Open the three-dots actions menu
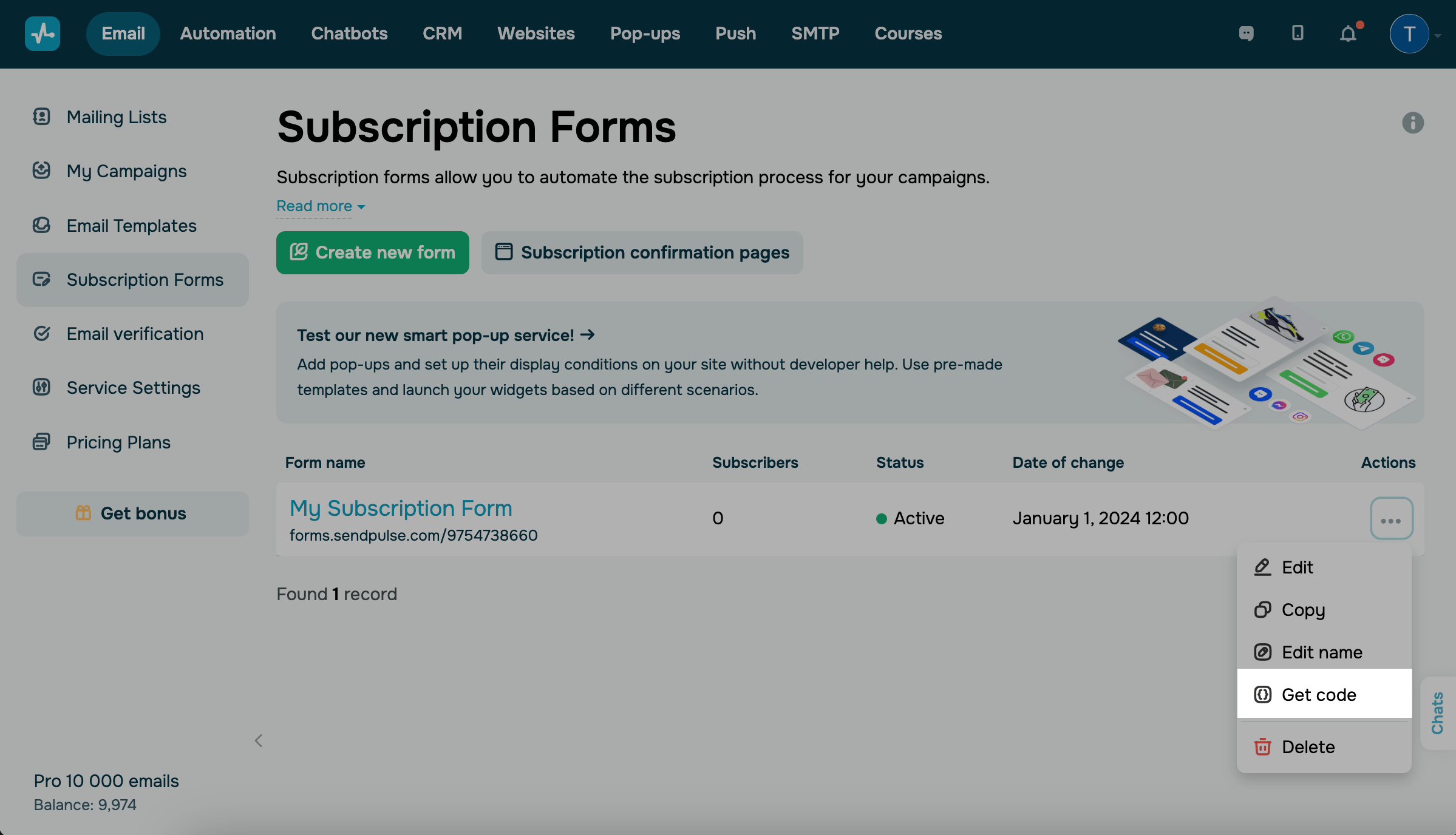 coord(1391,519)
